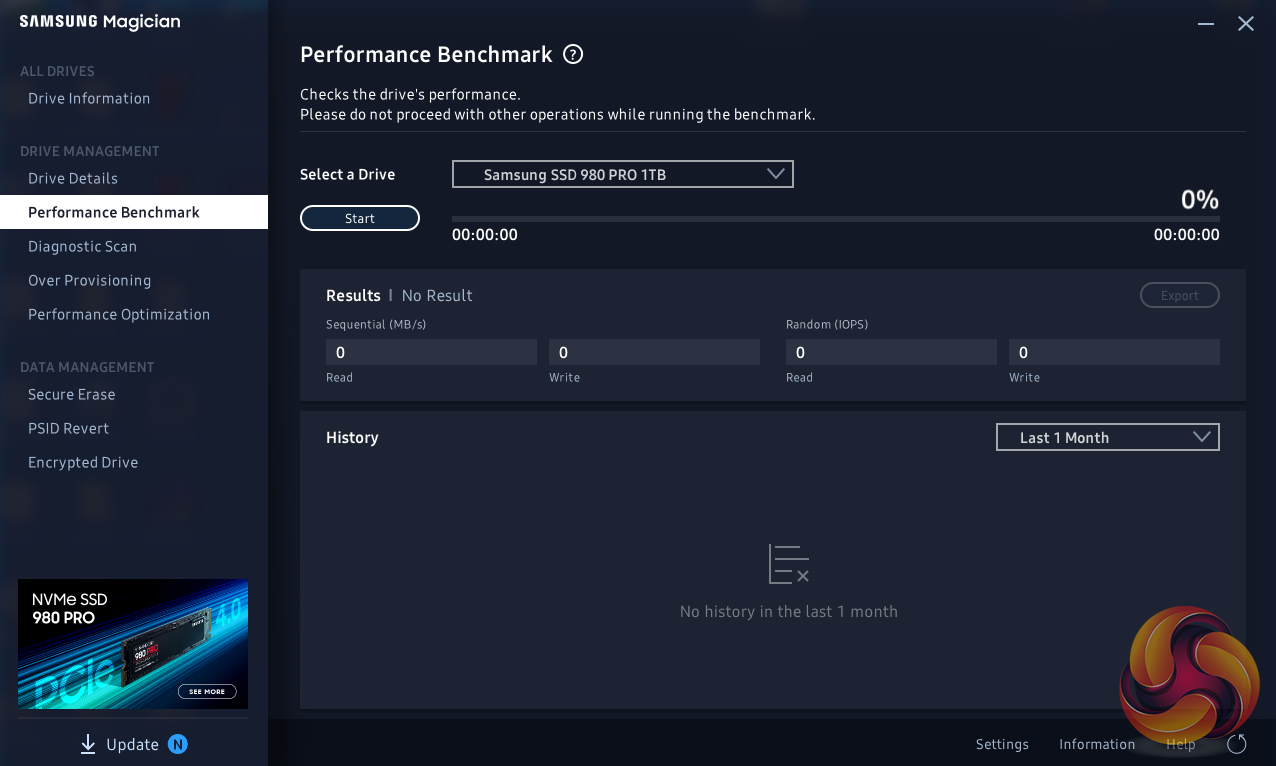Open Settings link in footer
This screenshot has height=766, width=1276.
coord(1002,744)
